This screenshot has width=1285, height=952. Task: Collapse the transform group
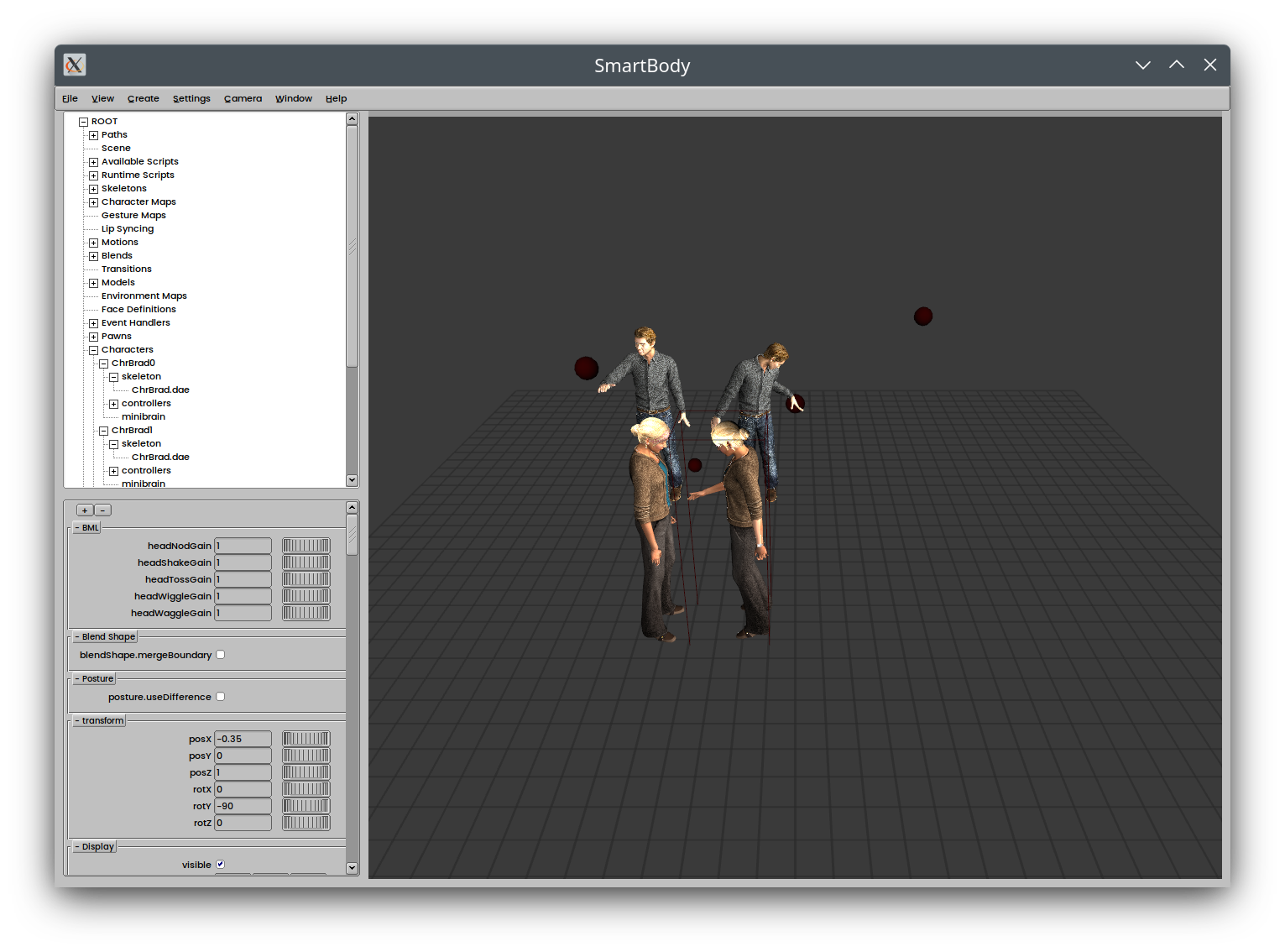coord(99,720)
